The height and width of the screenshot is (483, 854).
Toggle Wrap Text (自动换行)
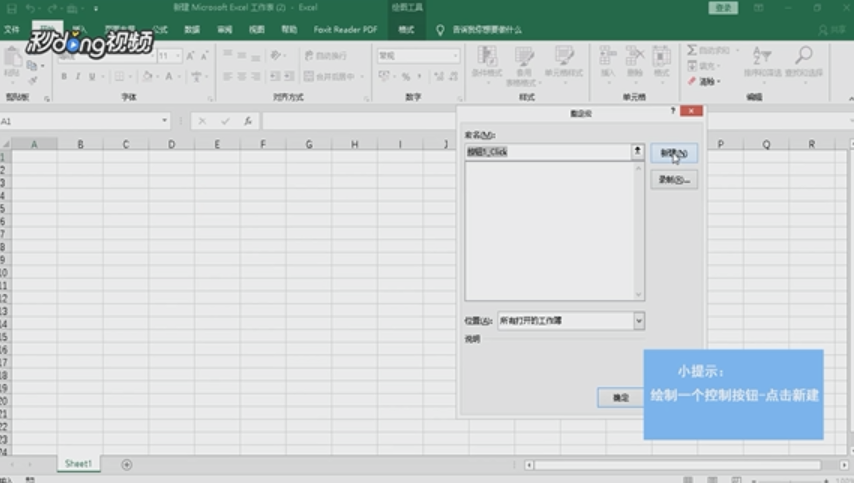(x=326, y=56)
